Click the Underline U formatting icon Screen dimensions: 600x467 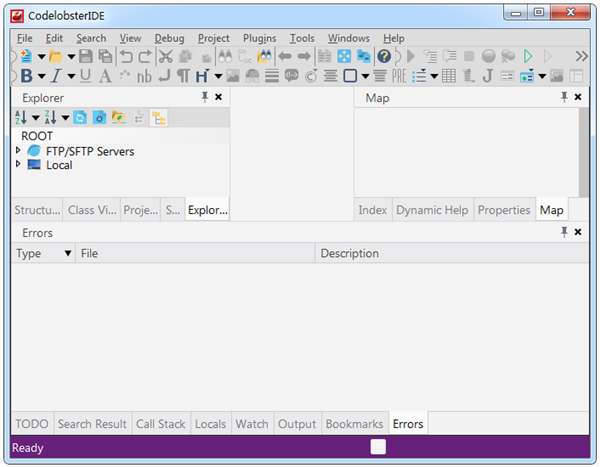[x=86, y=76]
